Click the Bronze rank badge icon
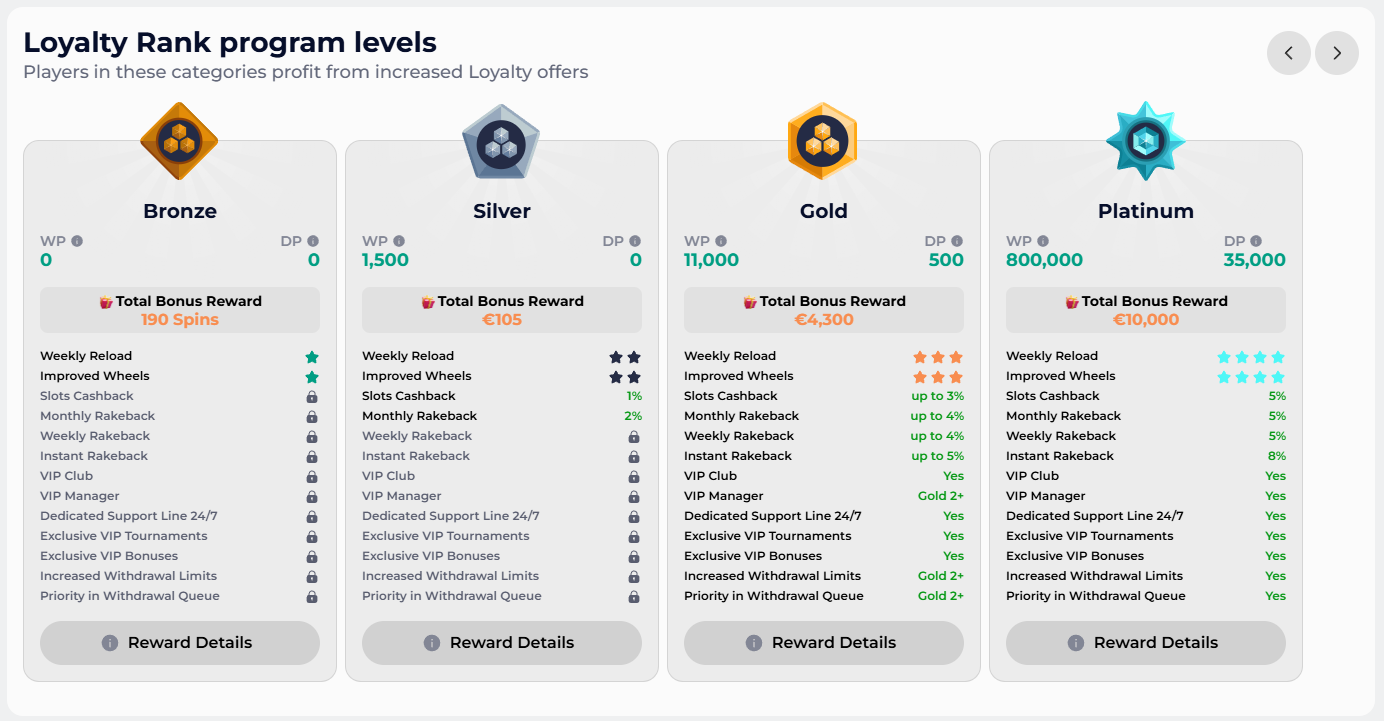Image resolution: width=1384 pixels, height=721 pixels. pos(180,141)
